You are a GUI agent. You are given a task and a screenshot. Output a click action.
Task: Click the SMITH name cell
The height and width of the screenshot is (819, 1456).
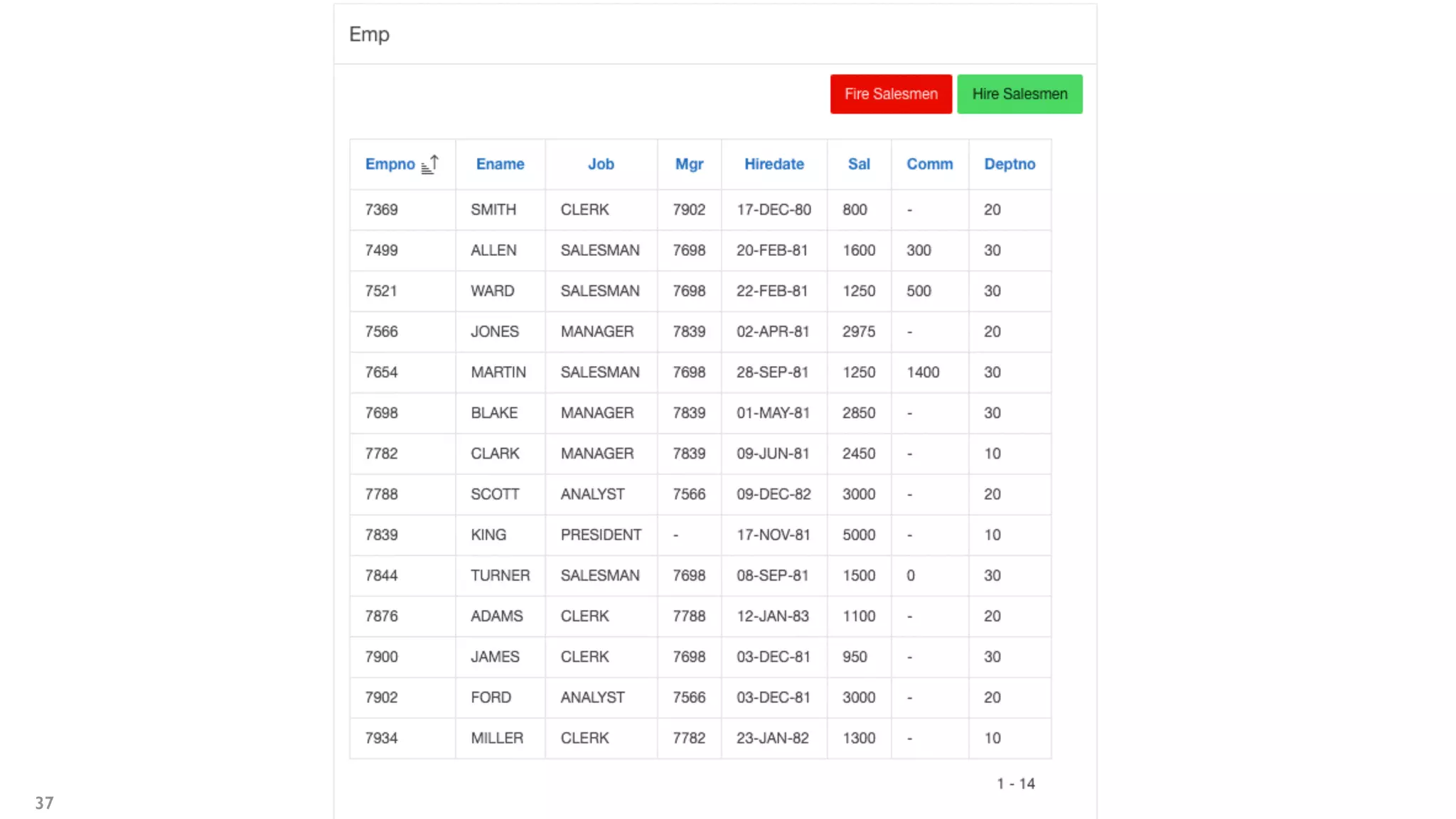tap(493, 210)
